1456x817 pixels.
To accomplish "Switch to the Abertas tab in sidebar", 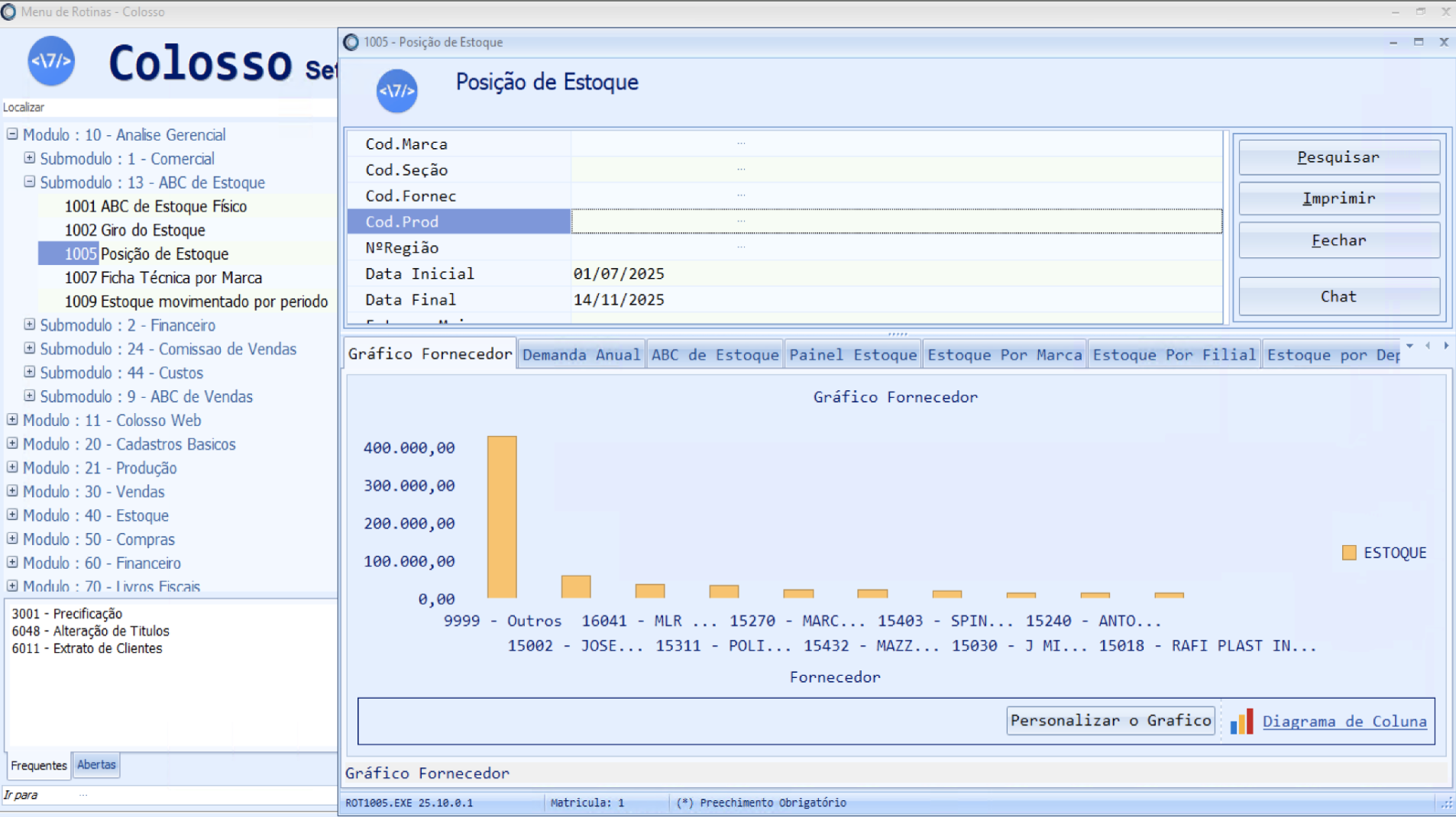I will pos(96,764).
